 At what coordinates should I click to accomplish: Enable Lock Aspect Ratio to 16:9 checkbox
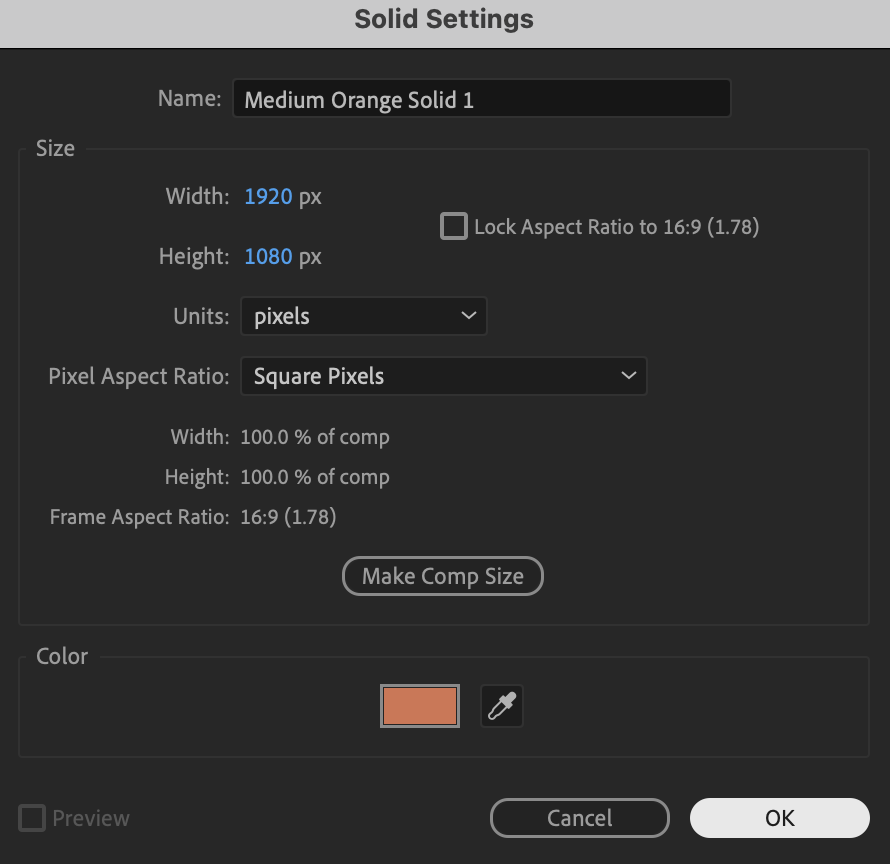tap(454, 227)
